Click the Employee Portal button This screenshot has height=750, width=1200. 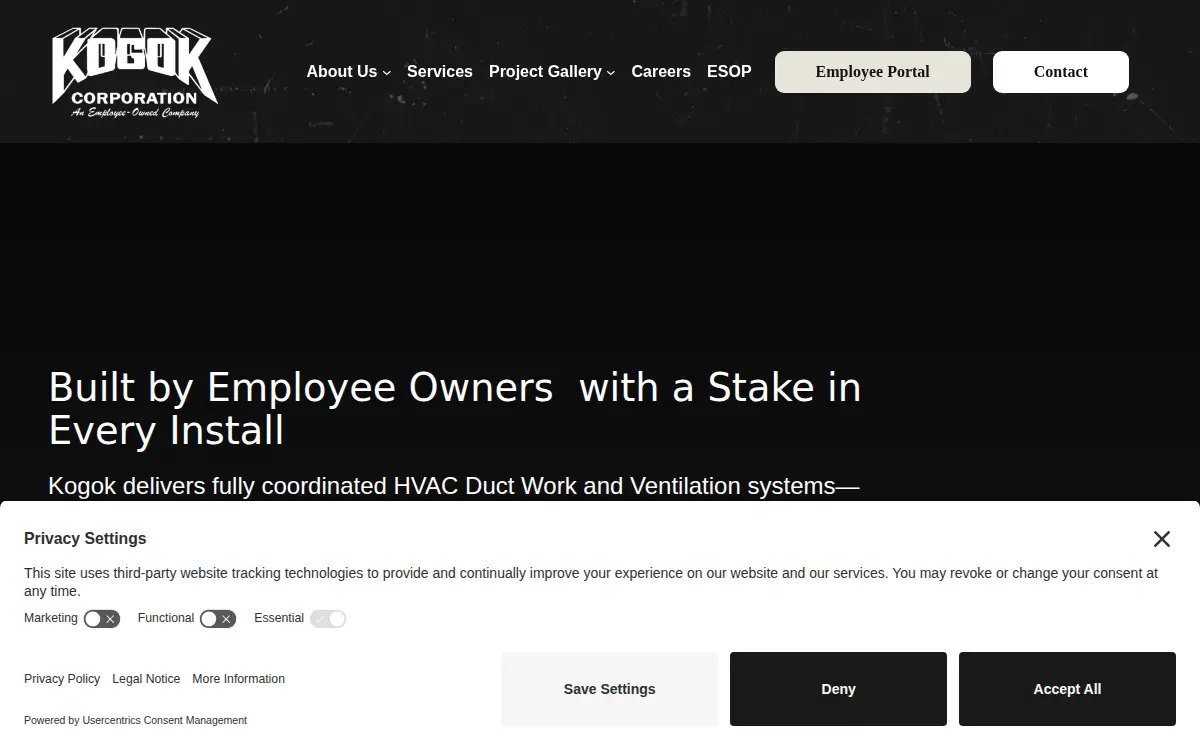(x=873, y=72)
